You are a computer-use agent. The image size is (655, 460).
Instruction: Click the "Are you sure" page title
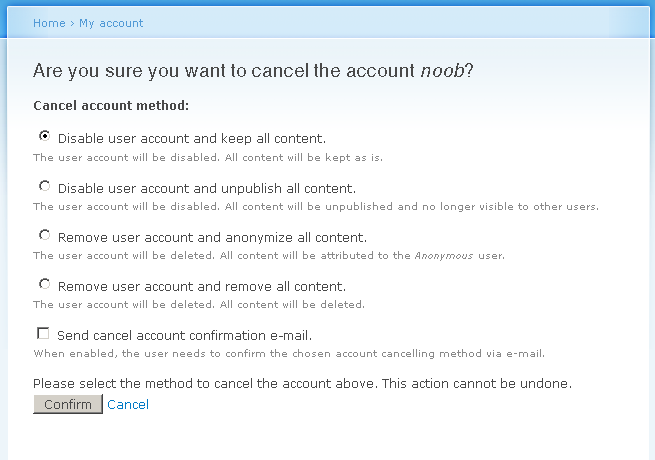point(253,71)
